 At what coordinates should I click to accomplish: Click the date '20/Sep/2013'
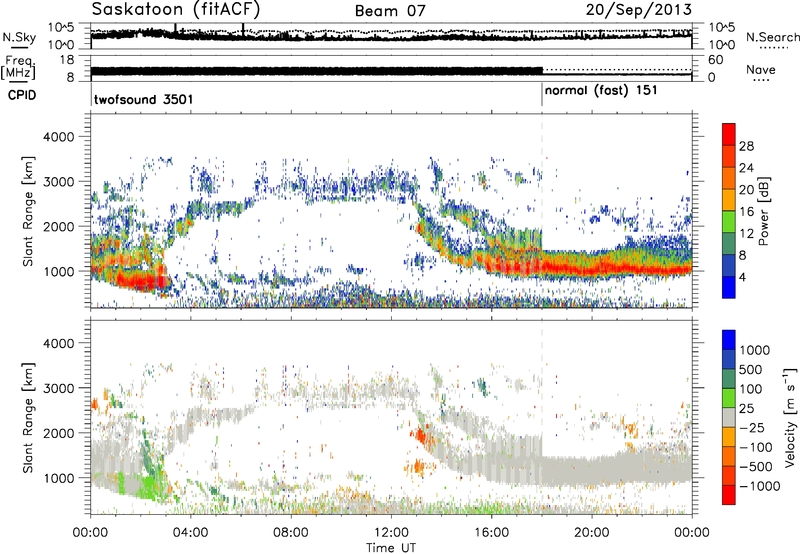(x=639, y=9)
